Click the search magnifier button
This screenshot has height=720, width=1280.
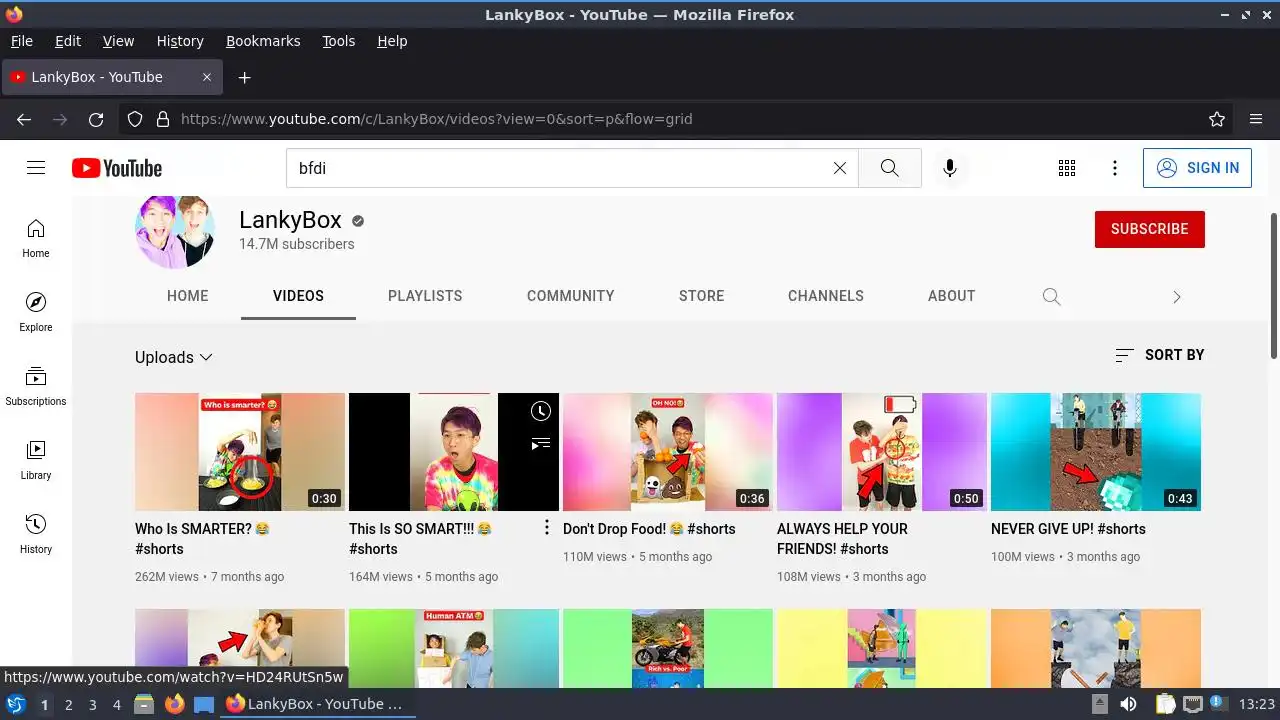pyautogui.click(x=889, y=168)
